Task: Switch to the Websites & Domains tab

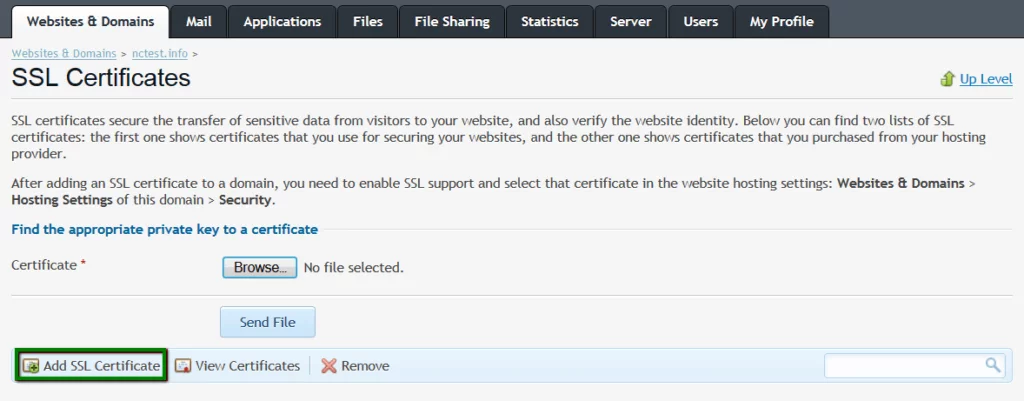Action: coord(90,21)
